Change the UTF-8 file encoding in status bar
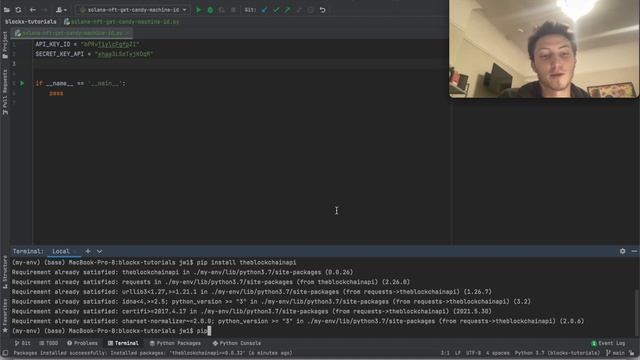Viewport: 640px width, 360px height. click(x=473, y=353)
